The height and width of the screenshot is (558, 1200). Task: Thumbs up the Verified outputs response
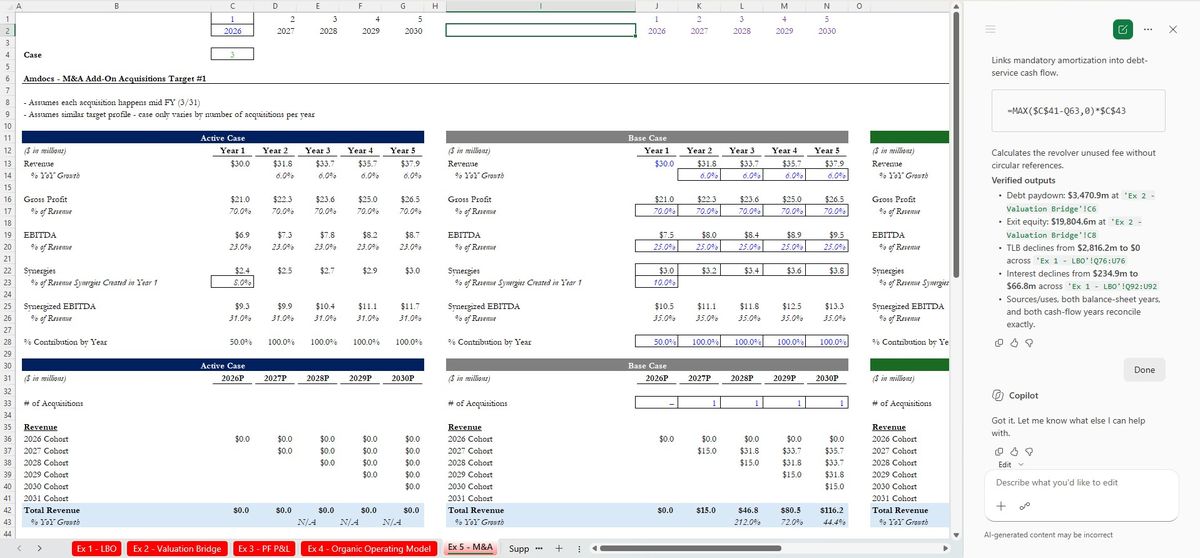click(x=1013, y=342)
